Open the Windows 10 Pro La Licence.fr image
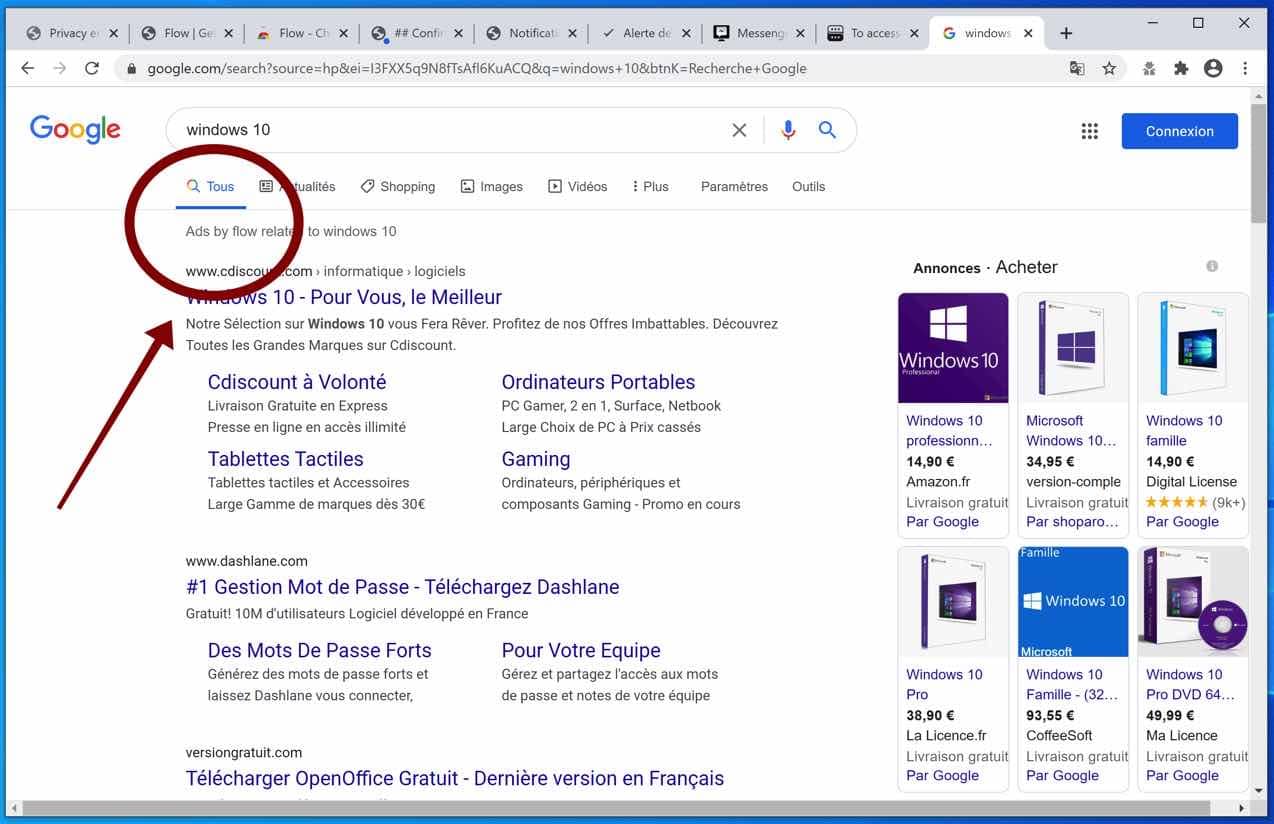Viewport: 1274px width, 824px height. [953, 602]
